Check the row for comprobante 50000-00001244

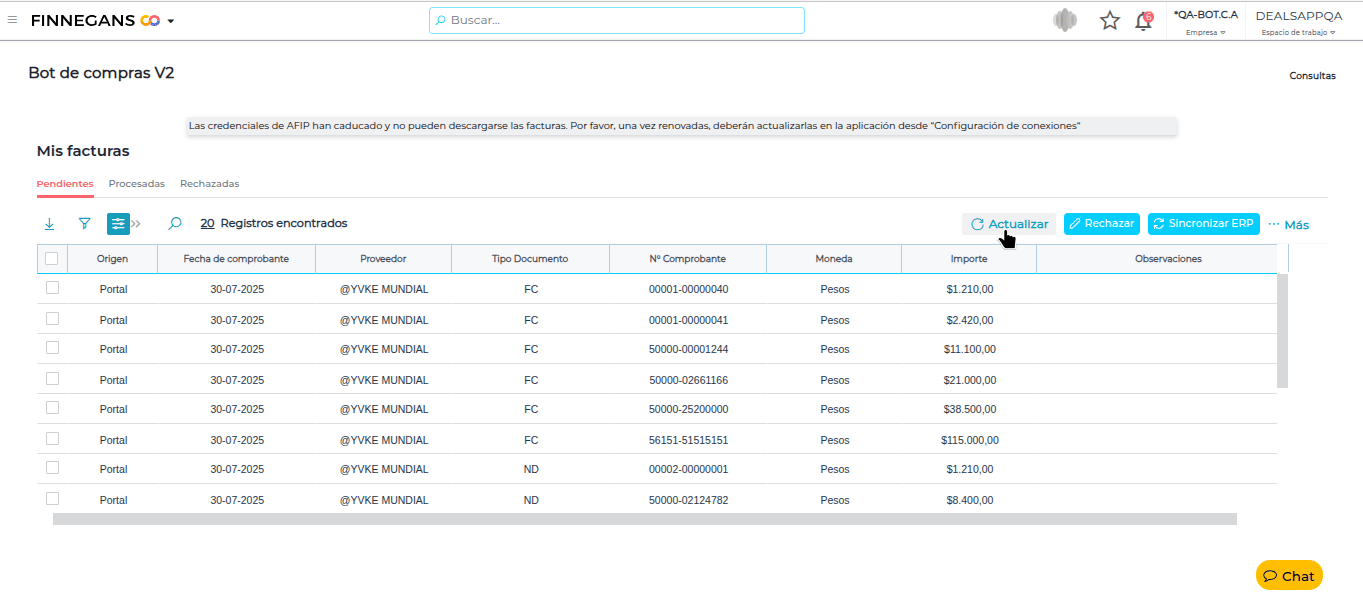pyautogui.click(x=52, y=348)
